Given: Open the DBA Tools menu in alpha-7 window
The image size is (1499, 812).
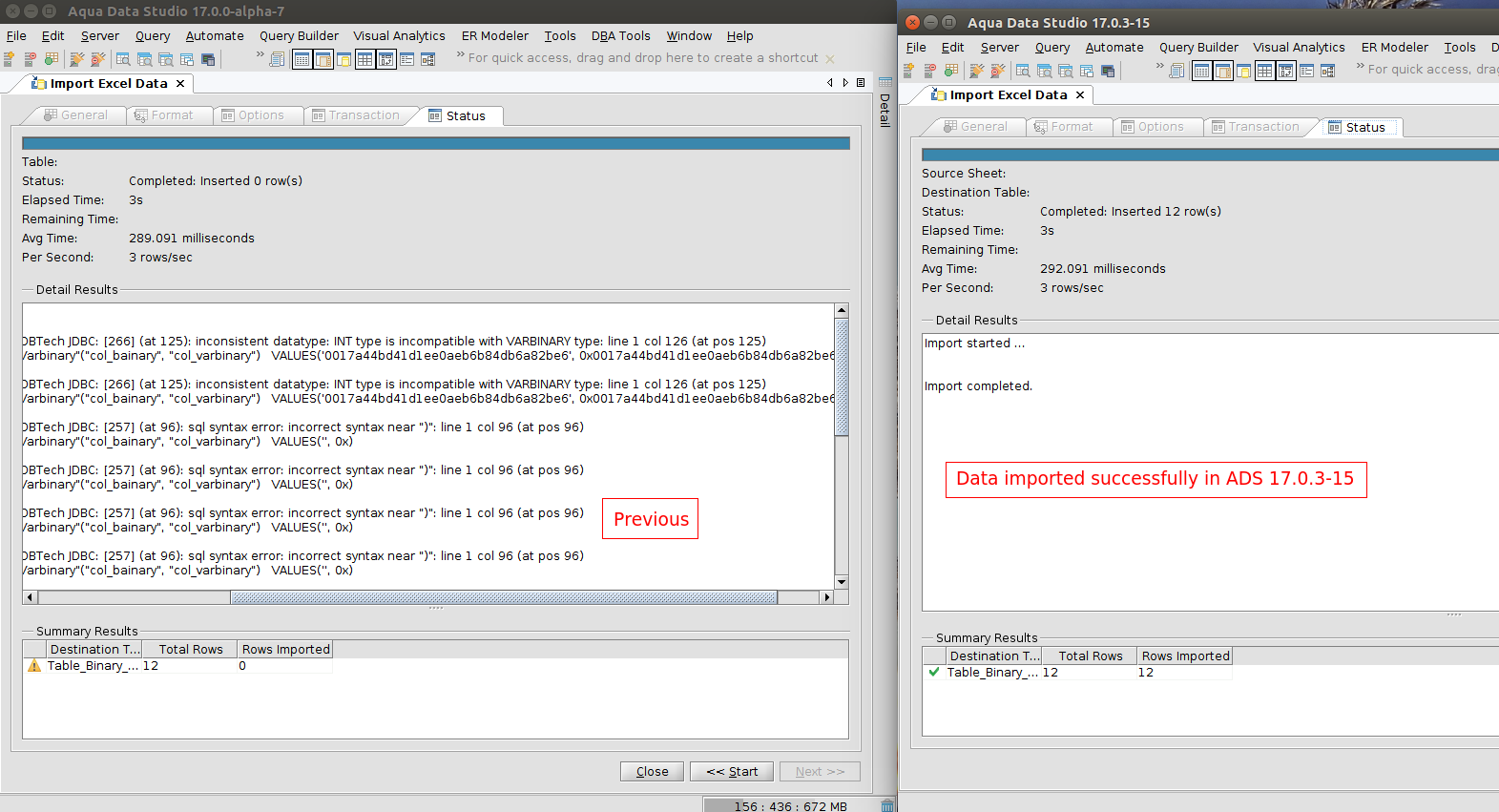Looking at the screenshot, I should (x=620, y=36).
